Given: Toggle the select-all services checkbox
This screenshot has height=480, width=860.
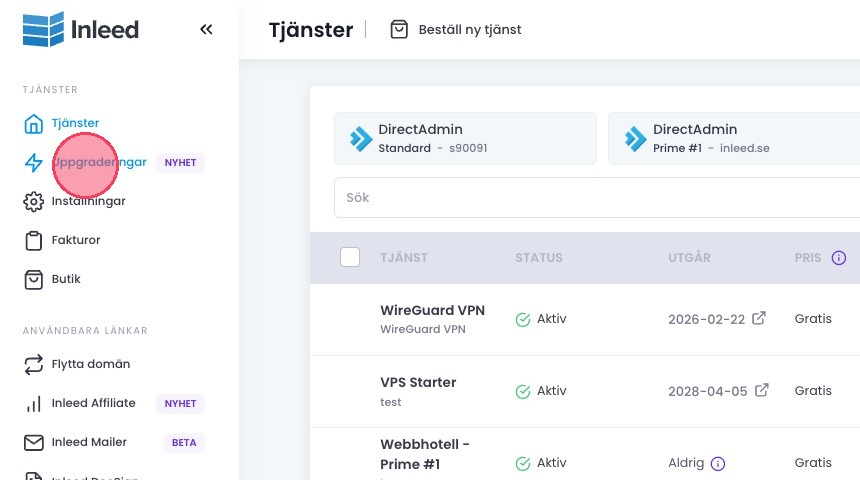Looking at the screenshot, I should click(x=350, y=257).
